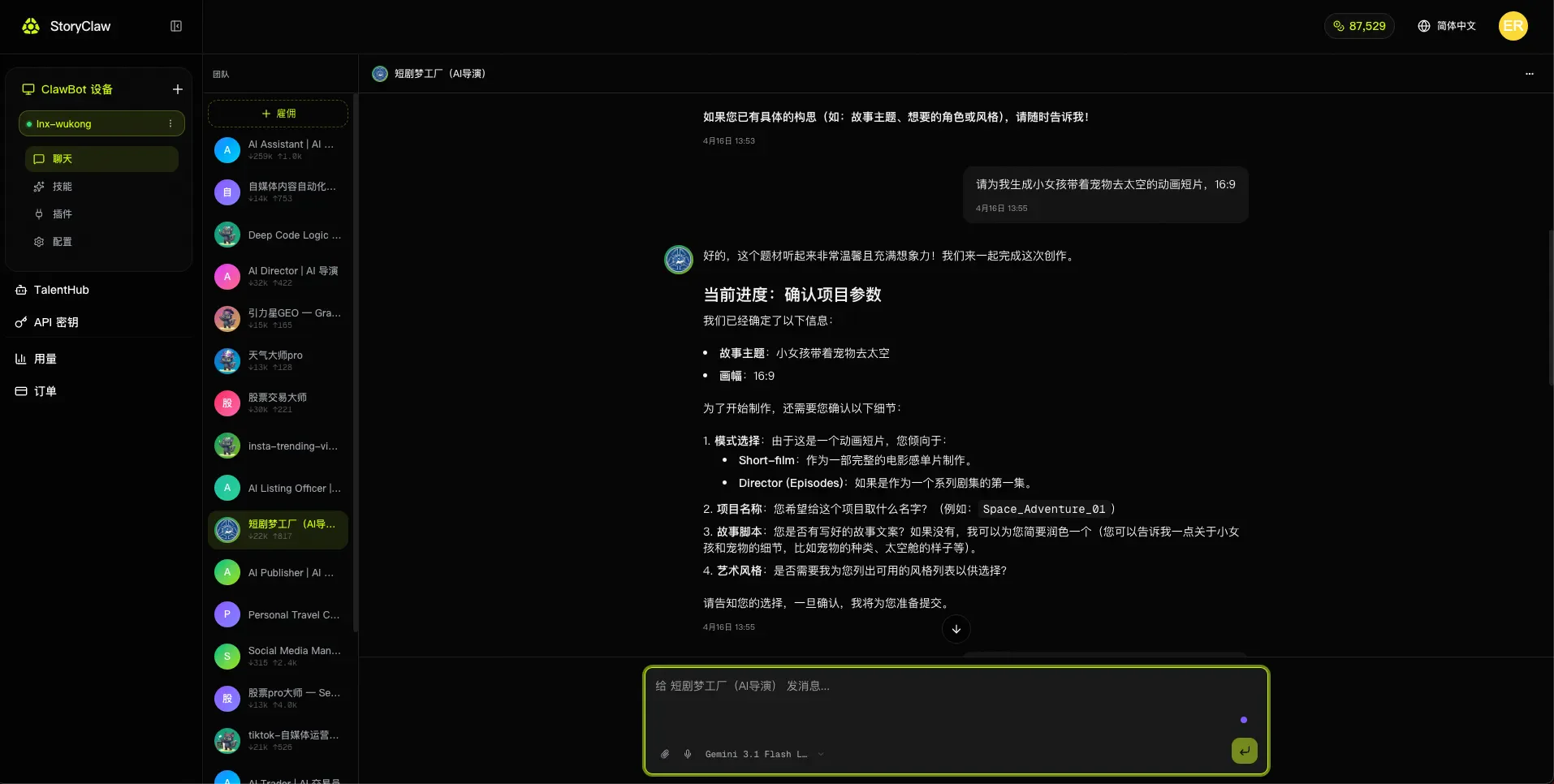This screenshot has height=784, width=1554.
Task: Click the chat header agent avatar
Action: tap(380, 74)
